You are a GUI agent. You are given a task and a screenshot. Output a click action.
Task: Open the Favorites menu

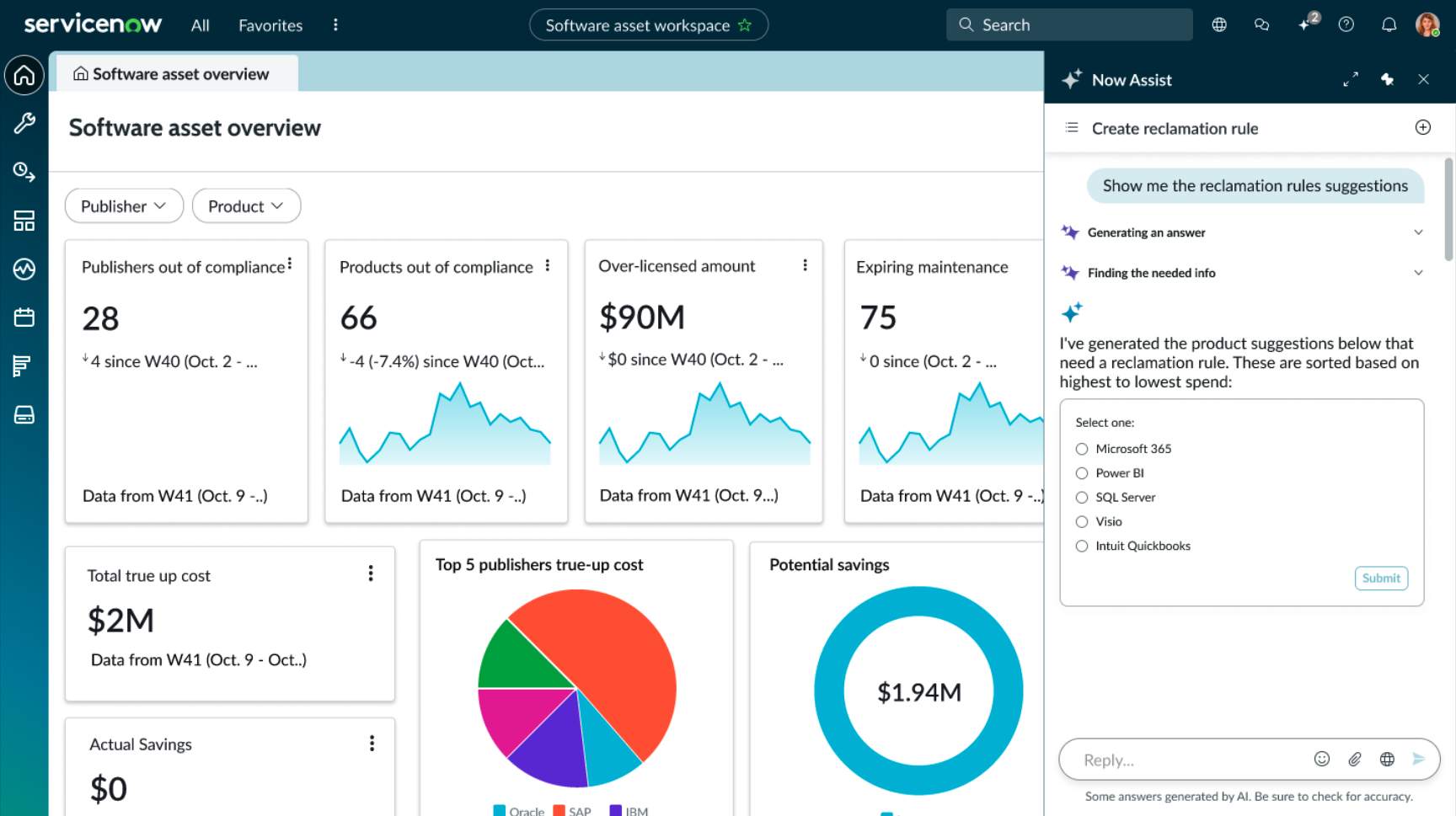pyautogui.click(x=270, y=25)
